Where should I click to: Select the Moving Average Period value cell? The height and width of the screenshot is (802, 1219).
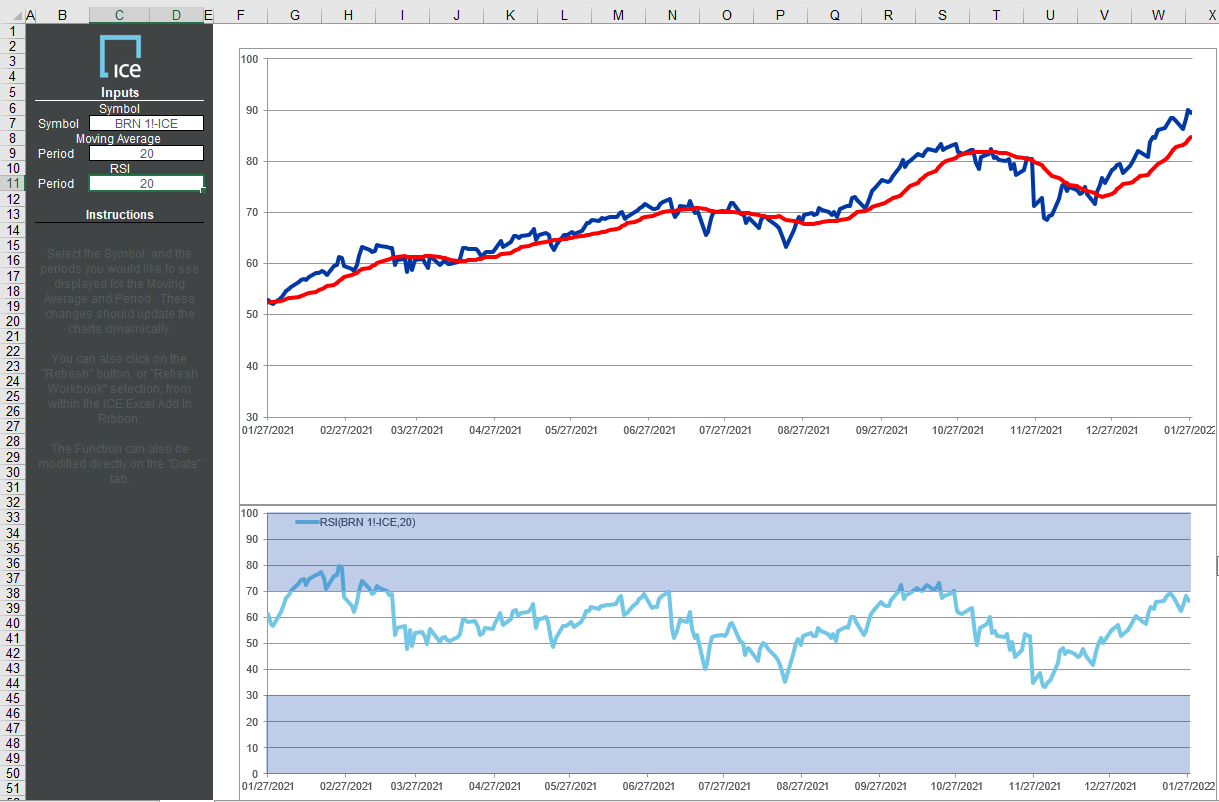coord(146,154)
